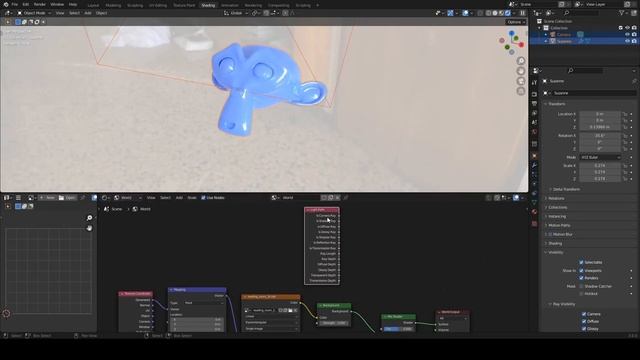Open the viewport Options dropdown
Image resolution: width=640 pixels, height=360 pixels.
point(516,22)
